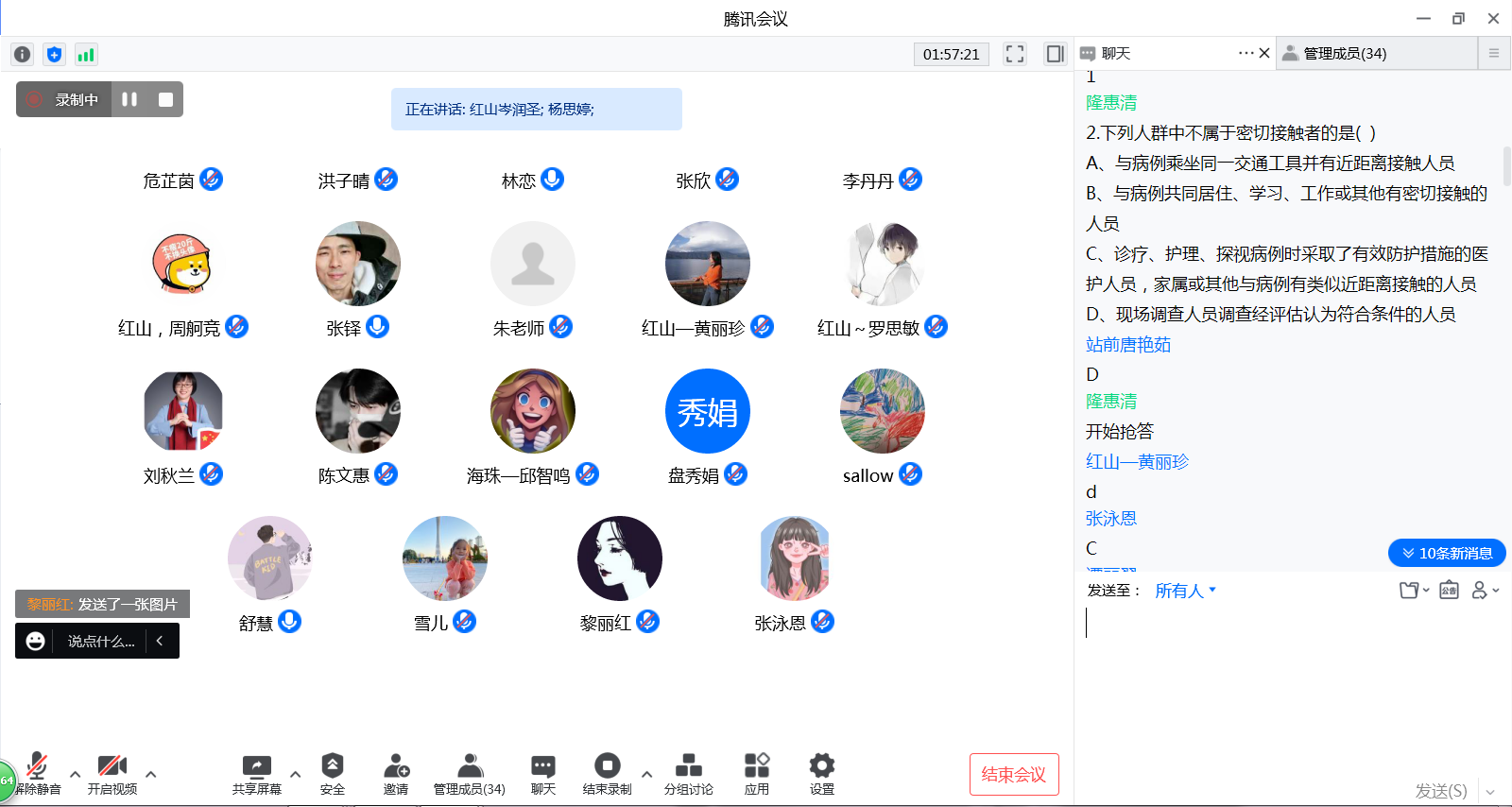Toggle the 聊天 chat toolbar button
The width and height of the screenshot is (1512, 807).
543,774
